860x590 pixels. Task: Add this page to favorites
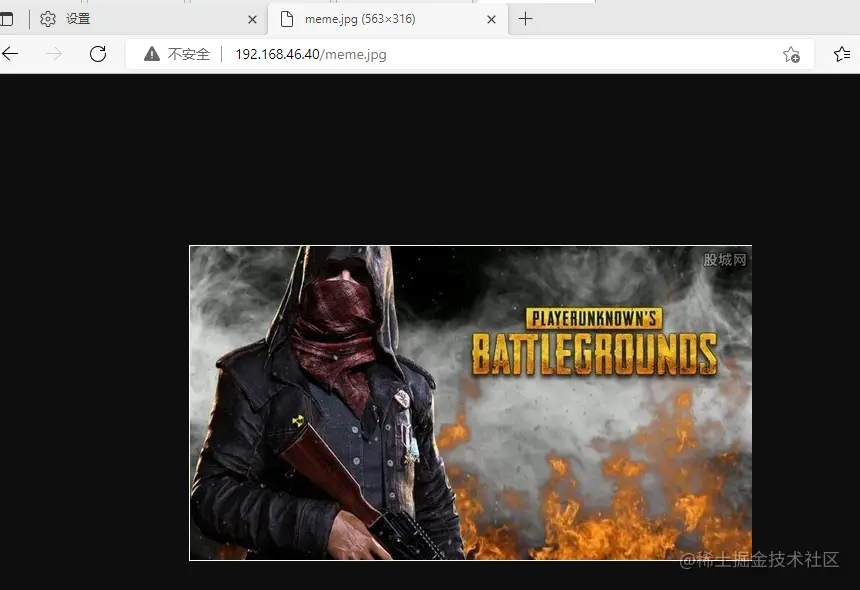click(791, 54)
